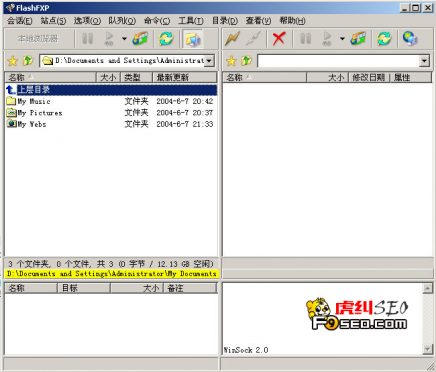This screenshot has height=372, width=436.
Task: Click the globe site browser icon
Action: point(410,39)
